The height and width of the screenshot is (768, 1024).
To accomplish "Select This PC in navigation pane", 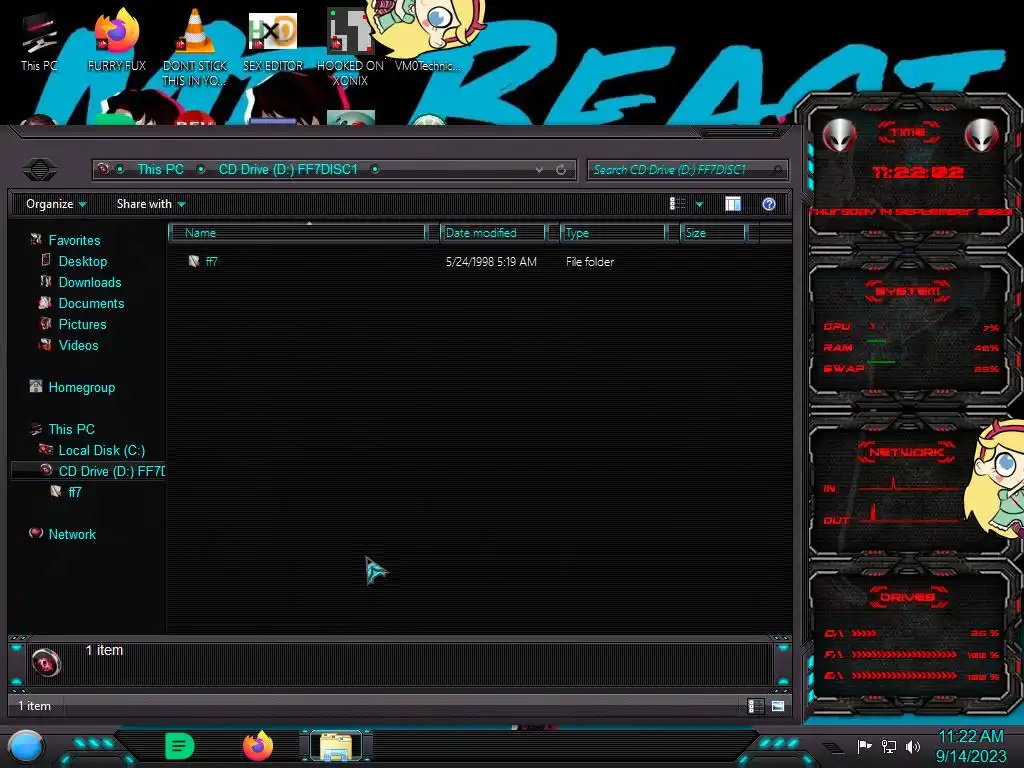I will coord(72,429).
